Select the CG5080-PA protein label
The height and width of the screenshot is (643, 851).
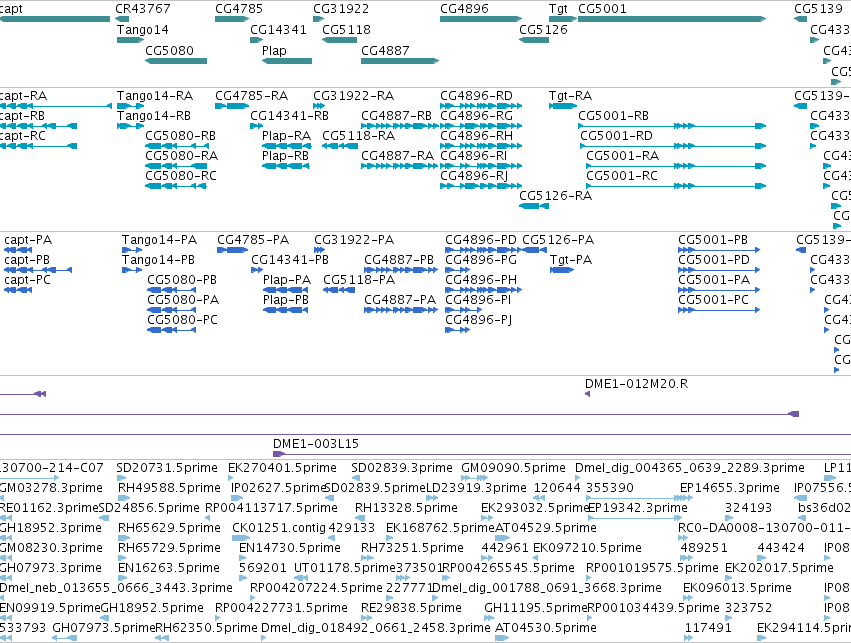point(183,300)
